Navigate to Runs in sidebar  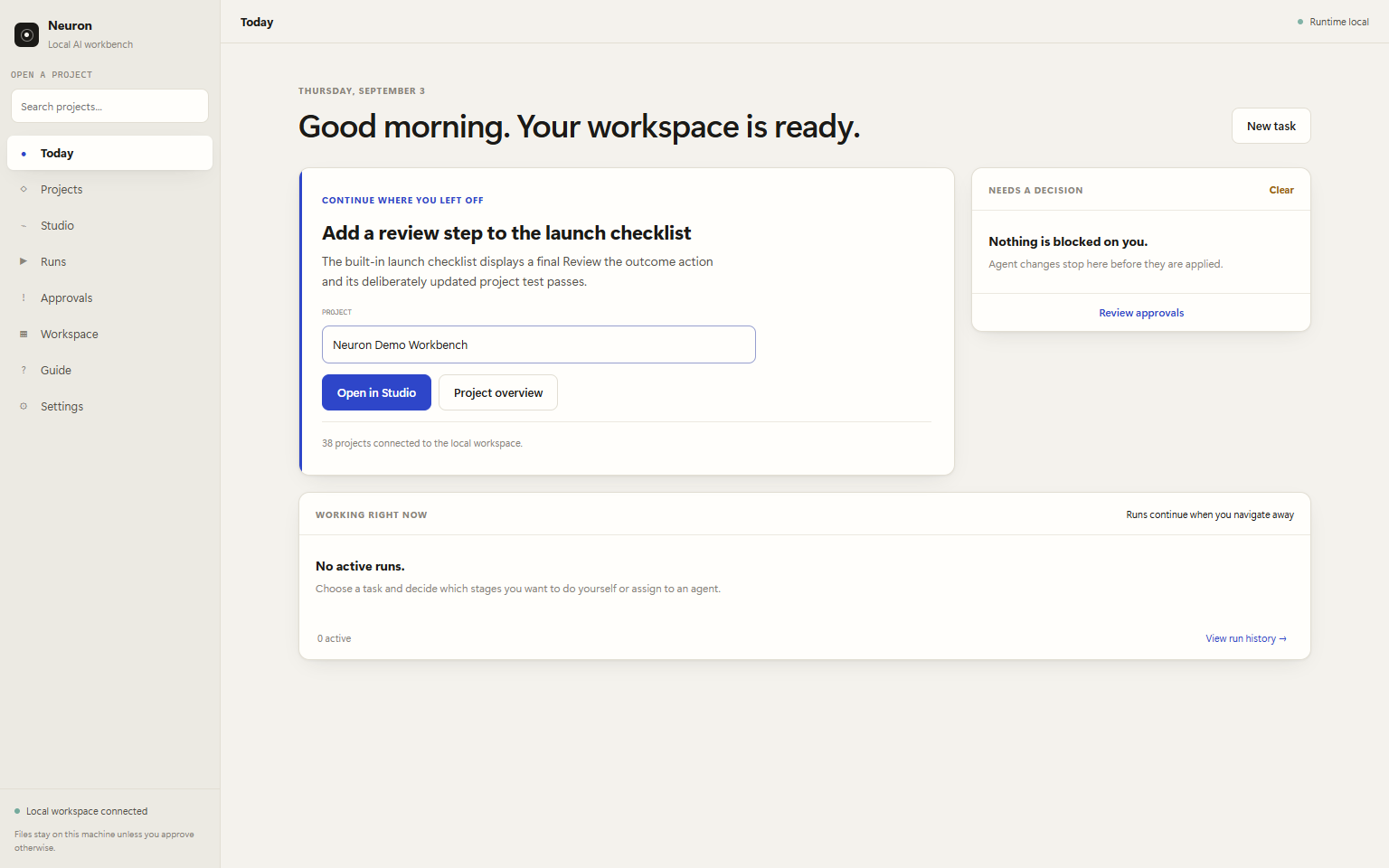tap(109, 261)
